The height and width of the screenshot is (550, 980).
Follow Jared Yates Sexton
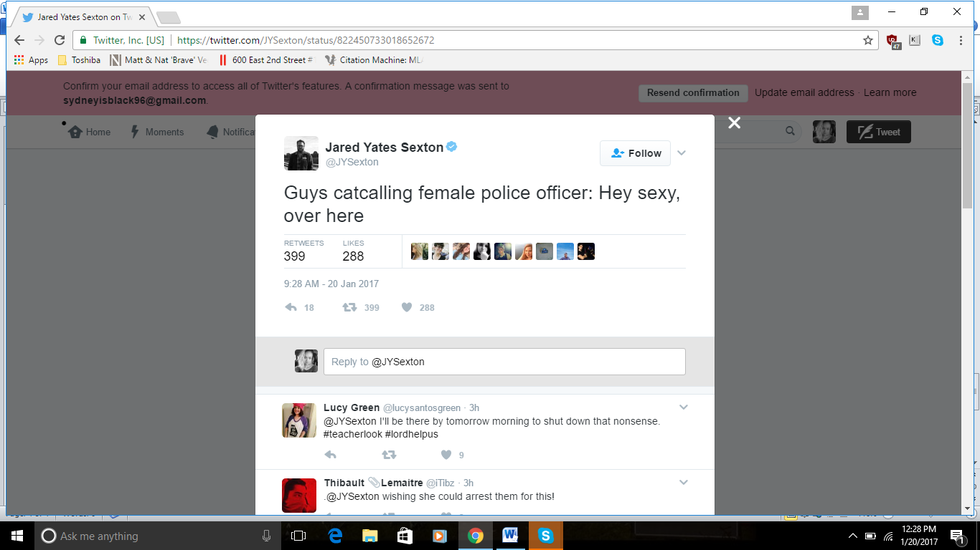[x=635, y=153]
